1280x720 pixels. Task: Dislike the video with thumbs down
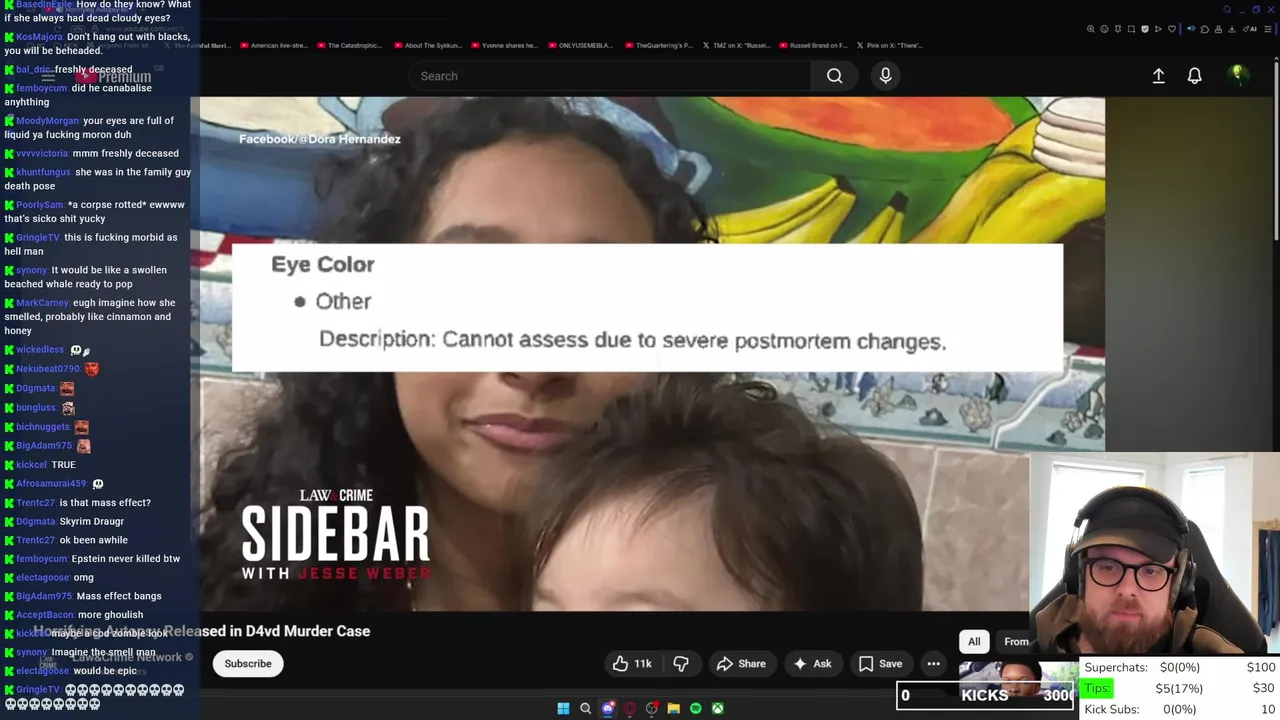point(681,664)
